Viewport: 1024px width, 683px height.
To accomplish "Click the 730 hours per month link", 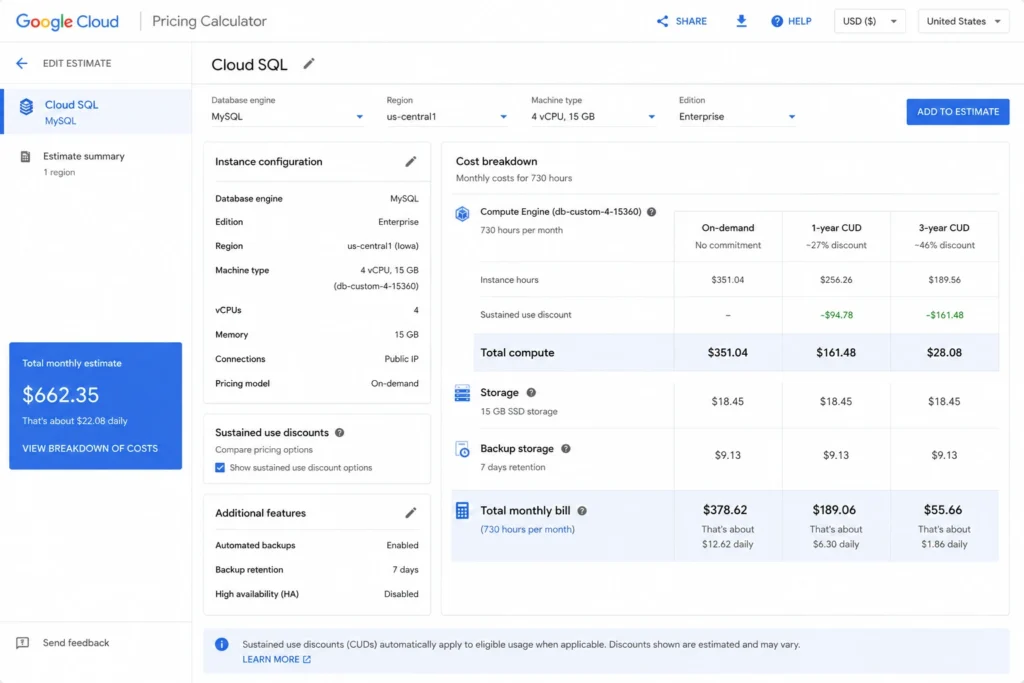I will click(528, 530).
